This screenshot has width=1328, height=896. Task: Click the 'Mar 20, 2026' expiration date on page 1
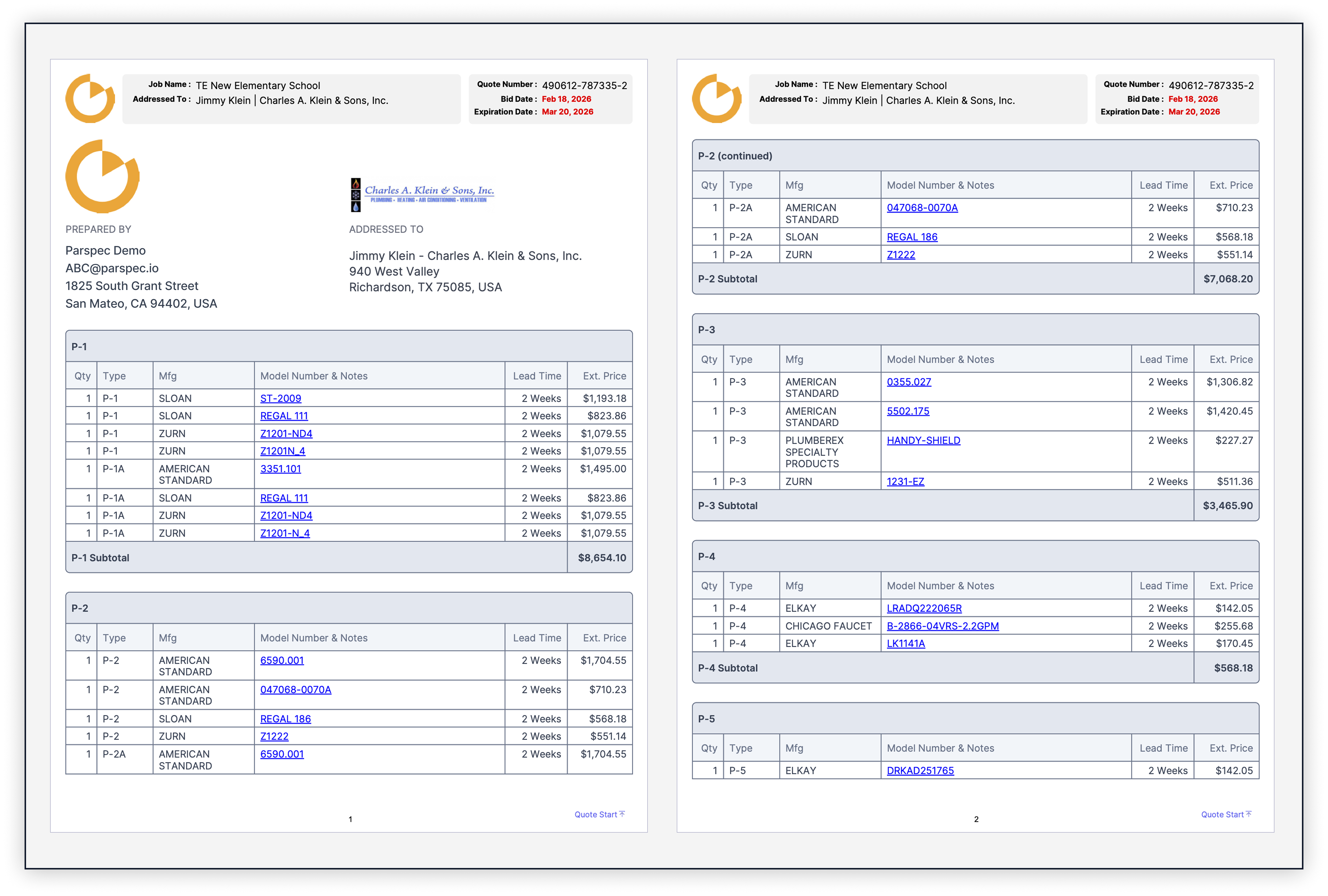[x=567, y=112]
